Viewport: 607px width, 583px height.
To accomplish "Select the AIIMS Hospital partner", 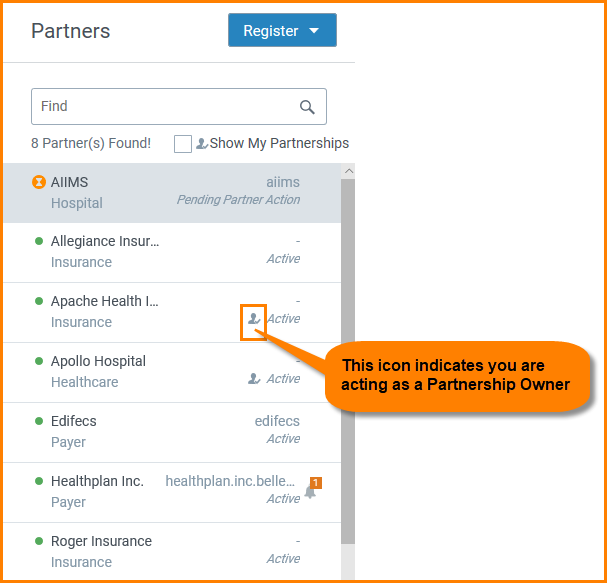I will [x=150, y=192].
